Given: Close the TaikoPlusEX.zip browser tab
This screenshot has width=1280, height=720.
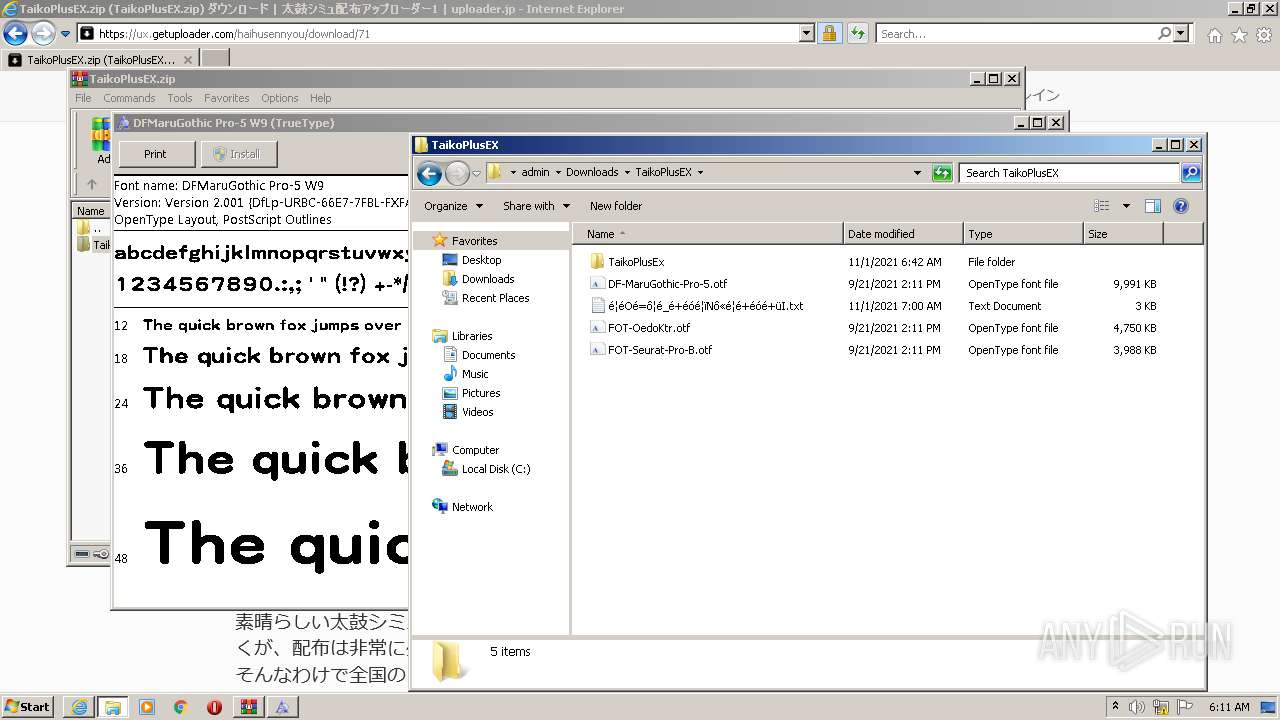Looking at the screenshot, I should 188,60.
